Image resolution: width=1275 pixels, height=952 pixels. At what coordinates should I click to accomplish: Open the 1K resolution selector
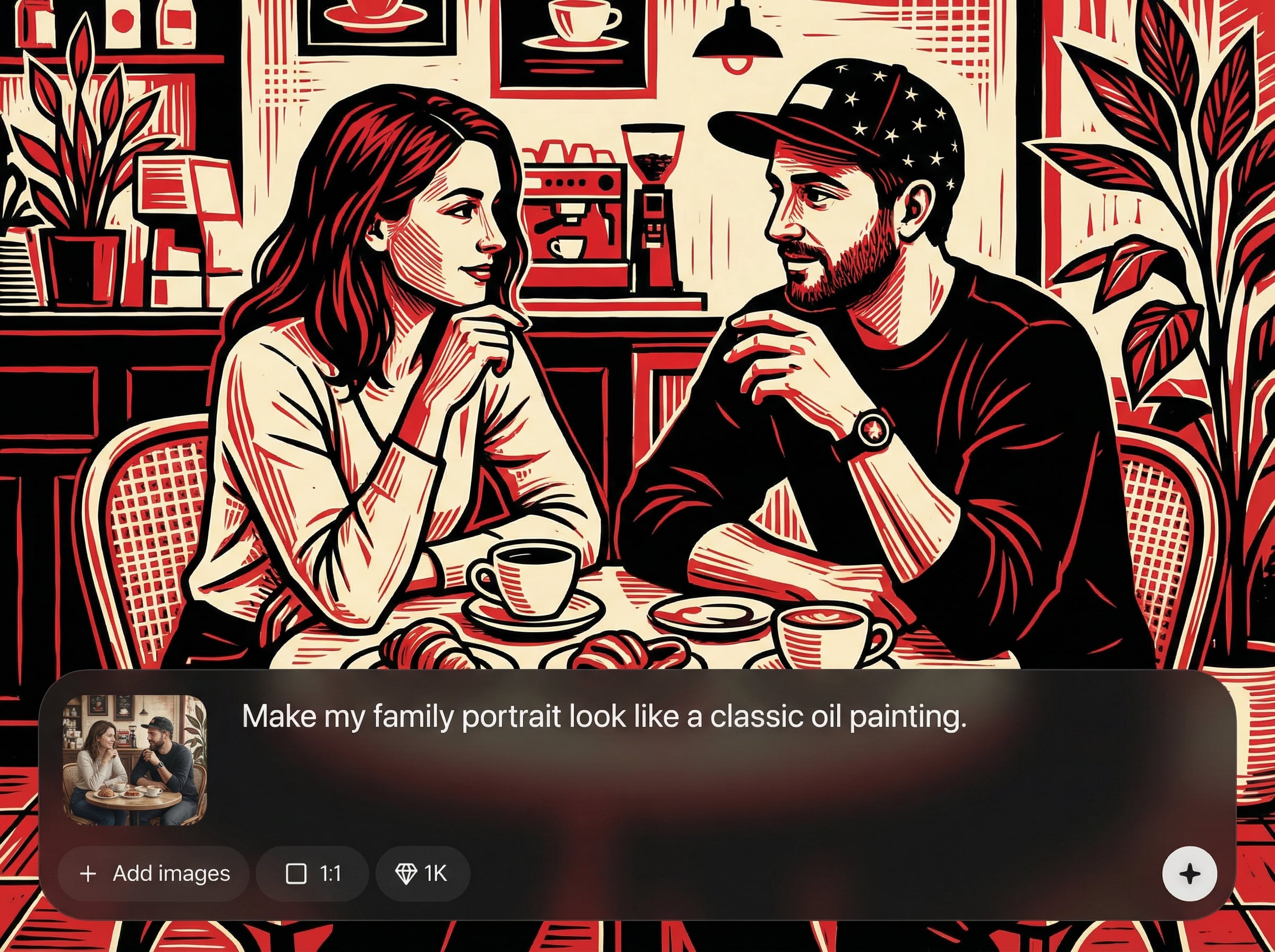[423, 873]
